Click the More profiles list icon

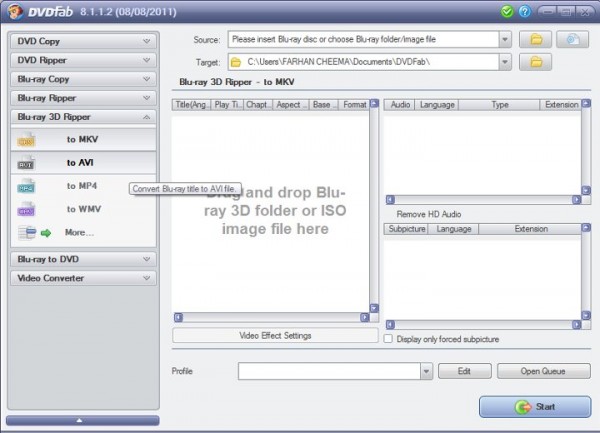pos(27,233)
